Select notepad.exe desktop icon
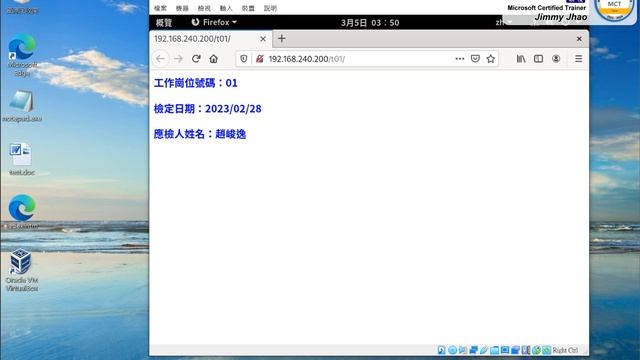This screenshot has height=360, width=640. [22, 106]
